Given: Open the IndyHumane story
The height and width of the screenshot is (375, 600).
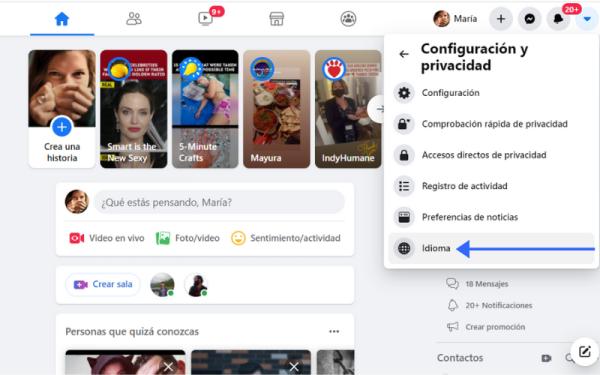Looking at the screenshot, I should pos(348,109).
